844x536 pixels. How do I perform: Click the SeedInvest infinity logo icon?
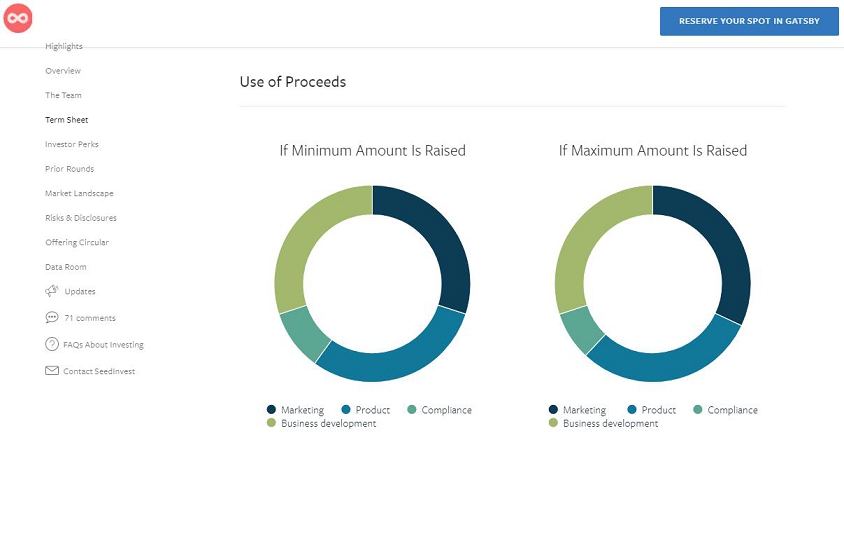point(19,19)
